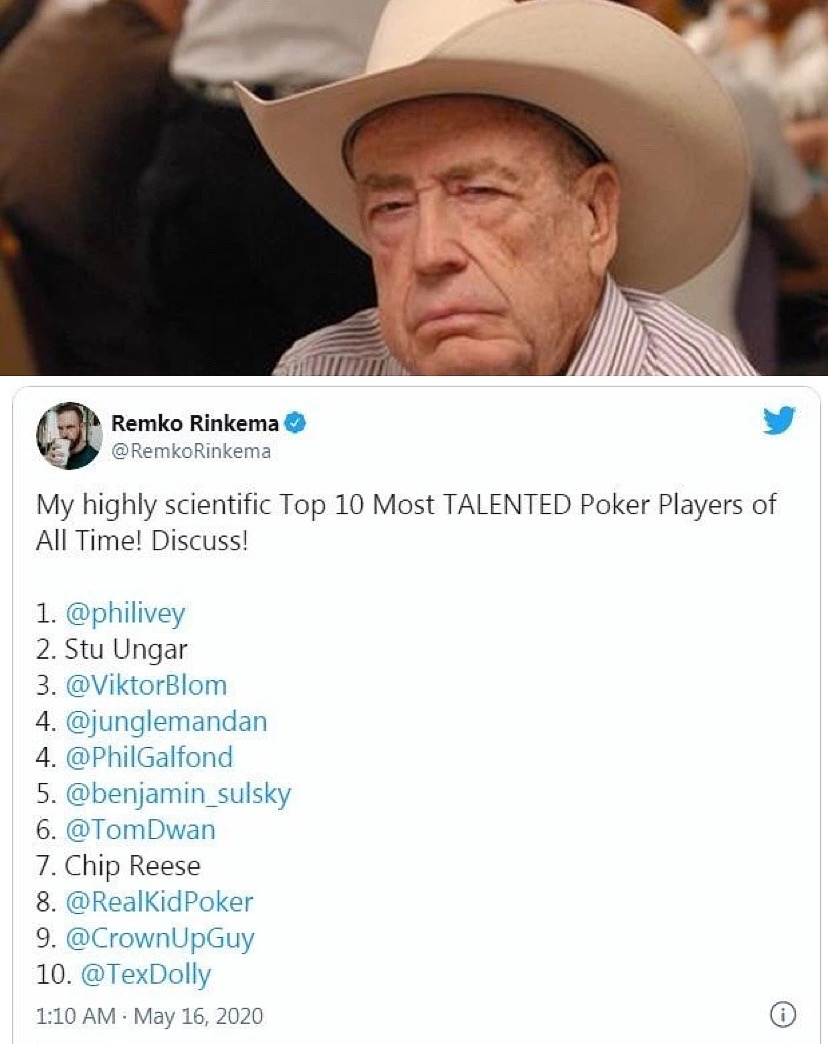Screen dimensions: 828x1044
Task: Click the Twitter bird logo icon
Action: 779,420
